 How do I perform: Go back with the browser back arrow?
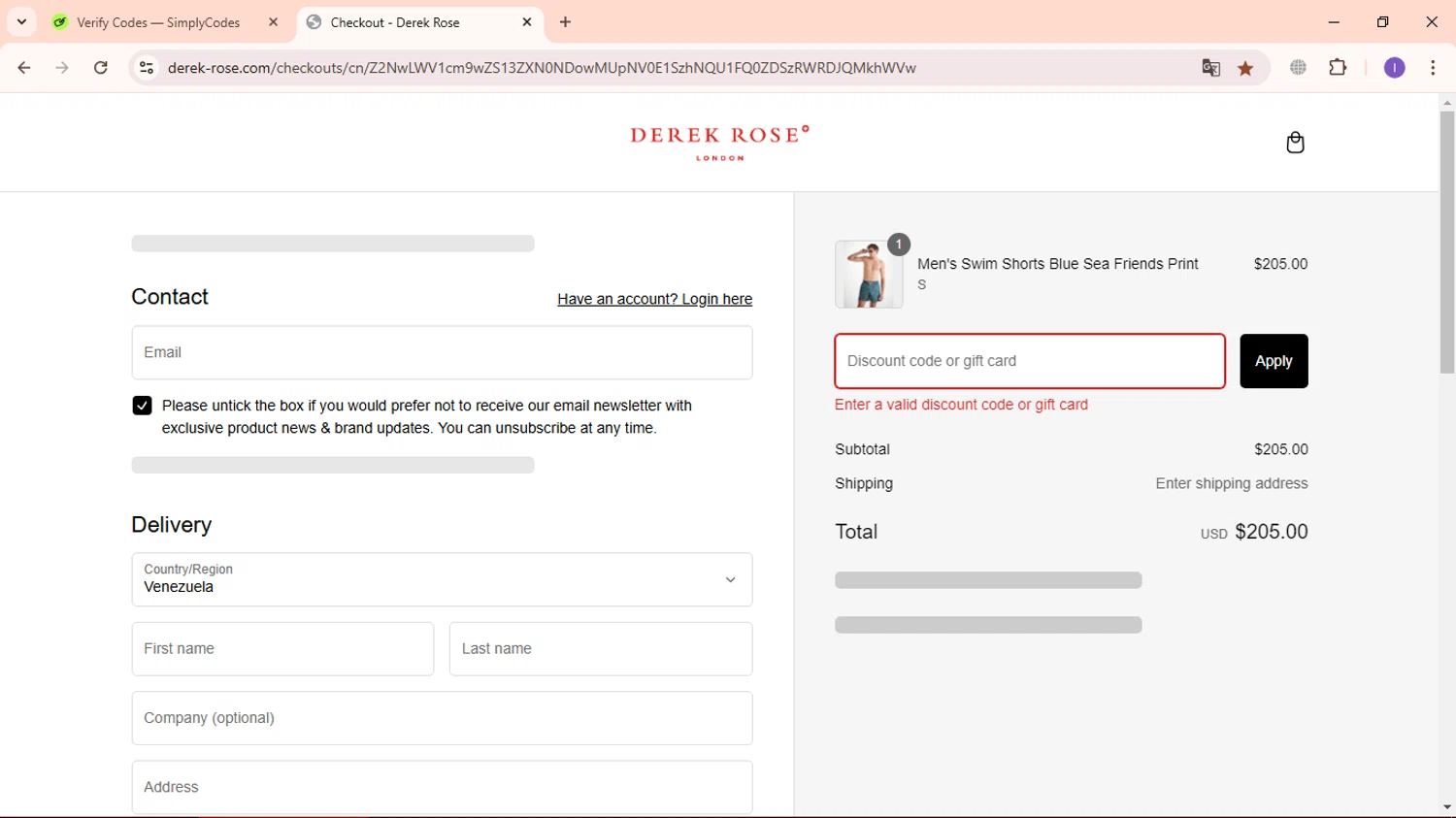tap(24, 68)
